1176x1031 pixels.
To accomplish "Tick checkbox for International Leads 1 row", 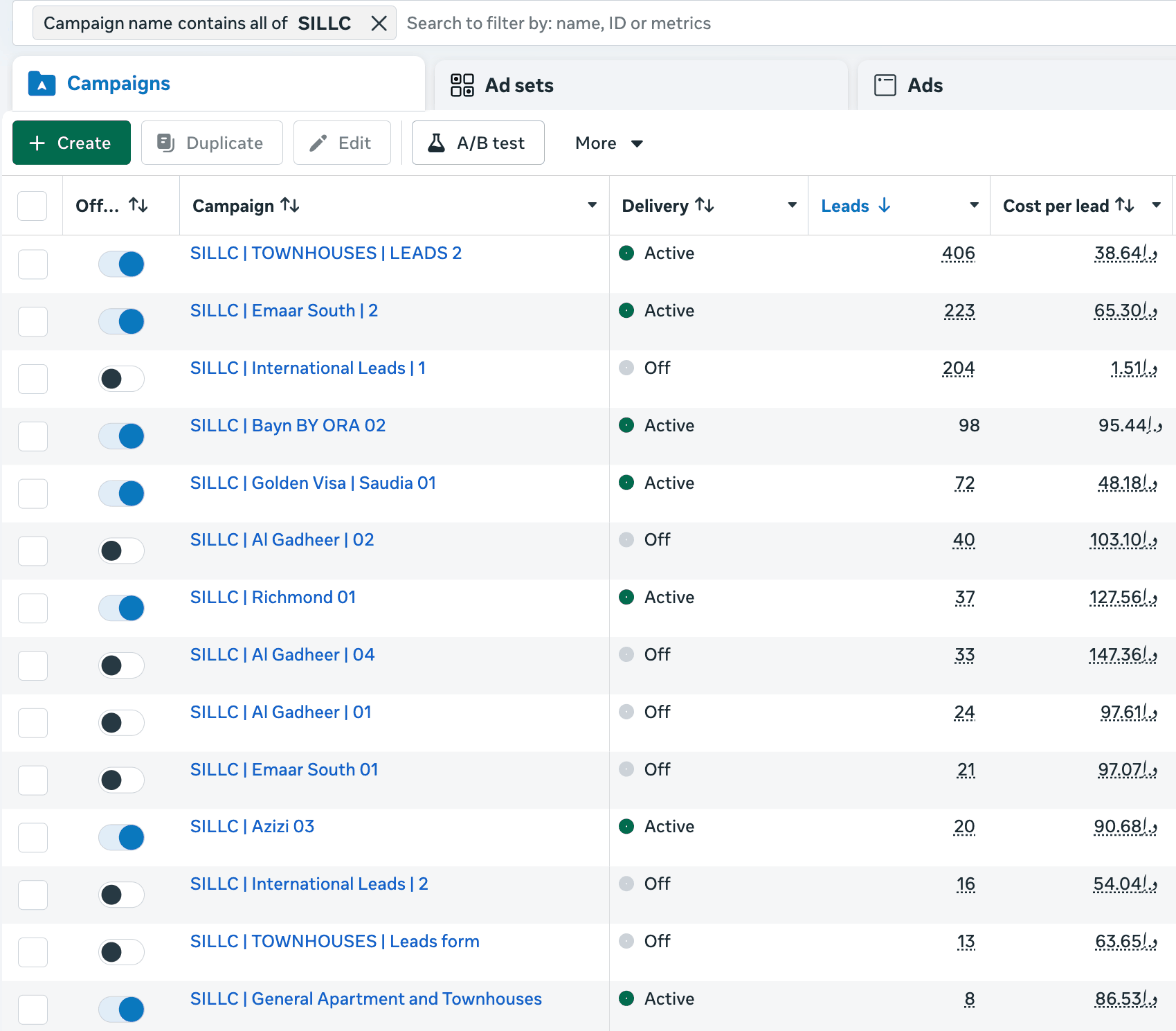I will [33, 379].
